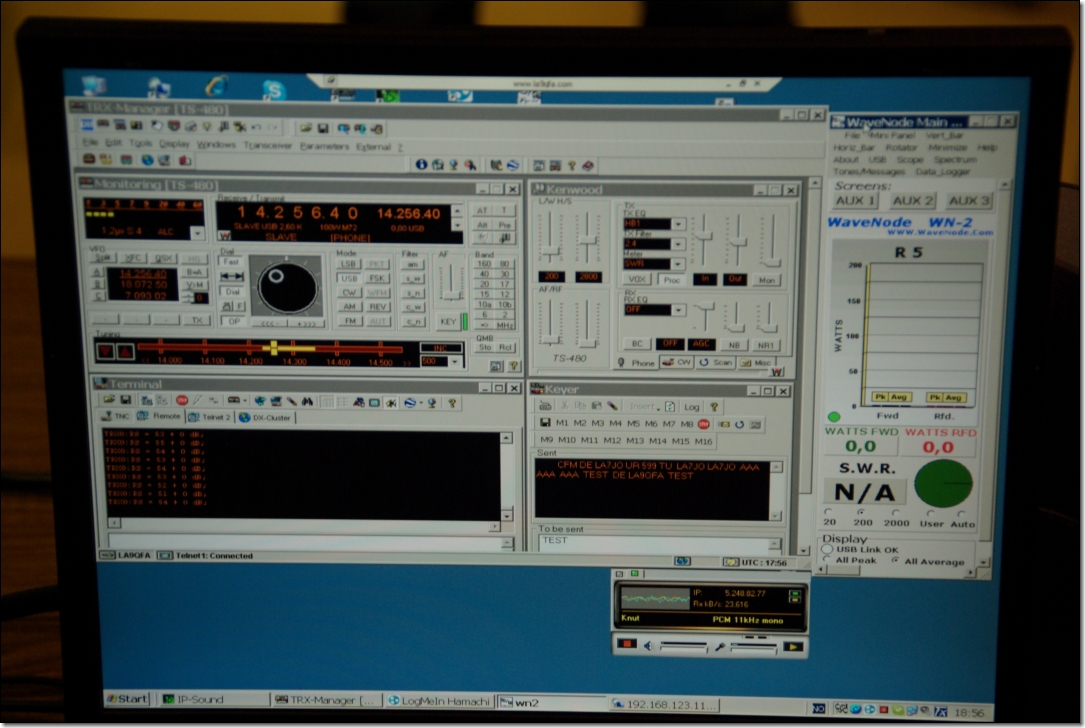Viewport: 1085px width, 728px height.
Task: Open the Insert dropdown in Keyer toolbar
Action: click(x=645, y=406)
